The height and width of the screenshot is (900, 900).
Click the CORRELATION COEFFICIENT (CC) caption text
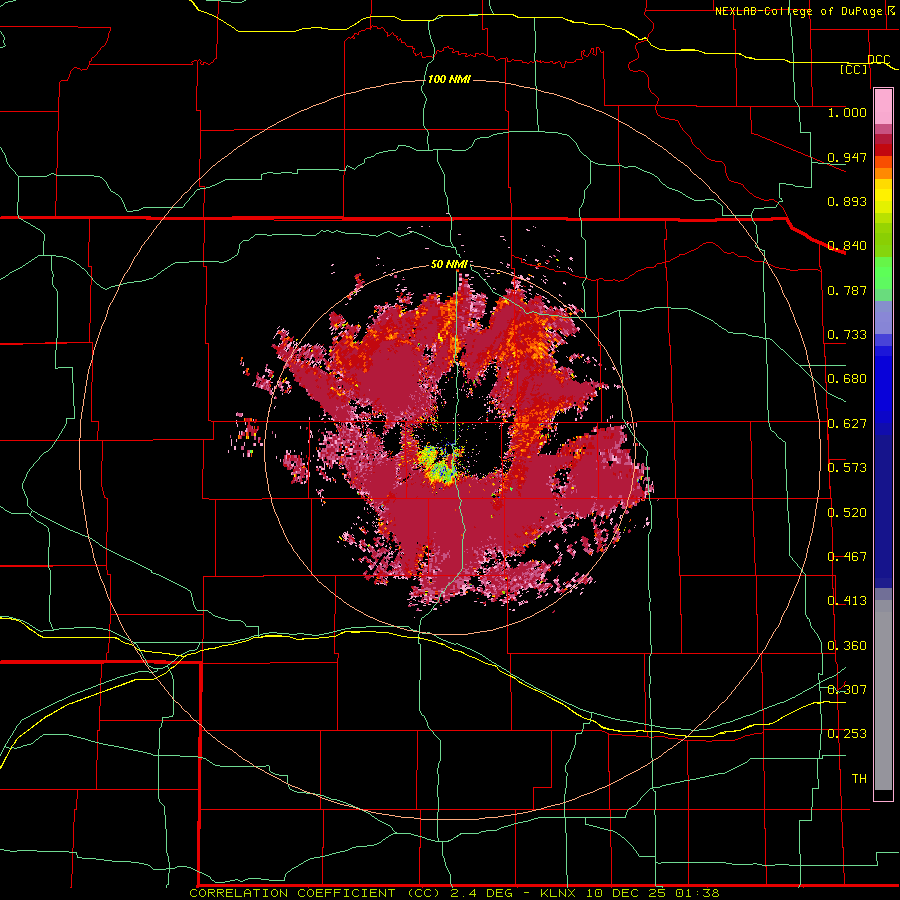[x=316, y=893]
